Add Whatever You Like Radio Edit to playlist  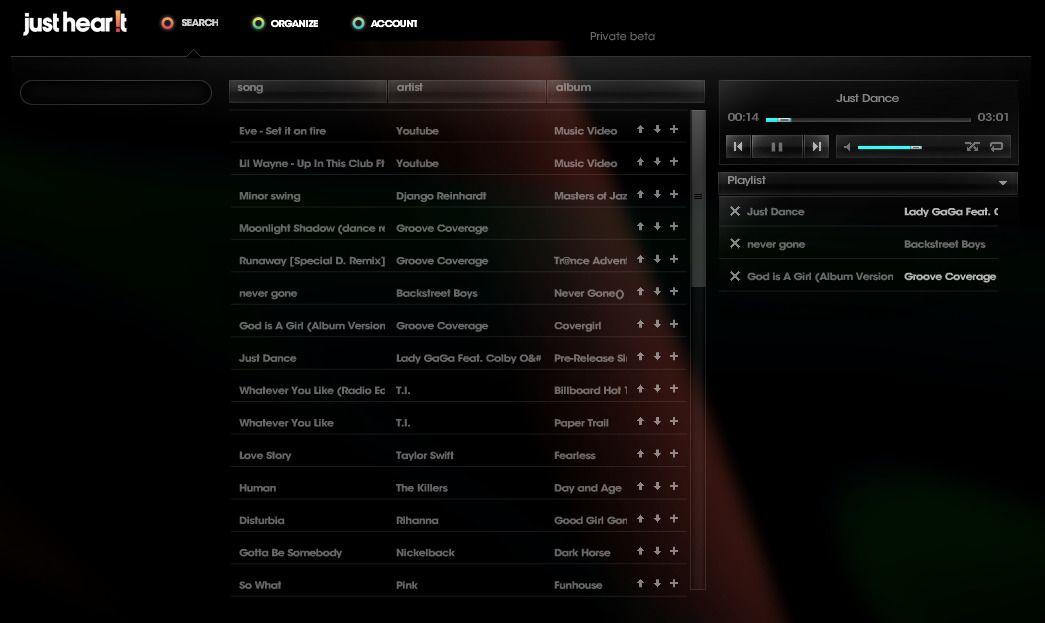pos(674,389)
